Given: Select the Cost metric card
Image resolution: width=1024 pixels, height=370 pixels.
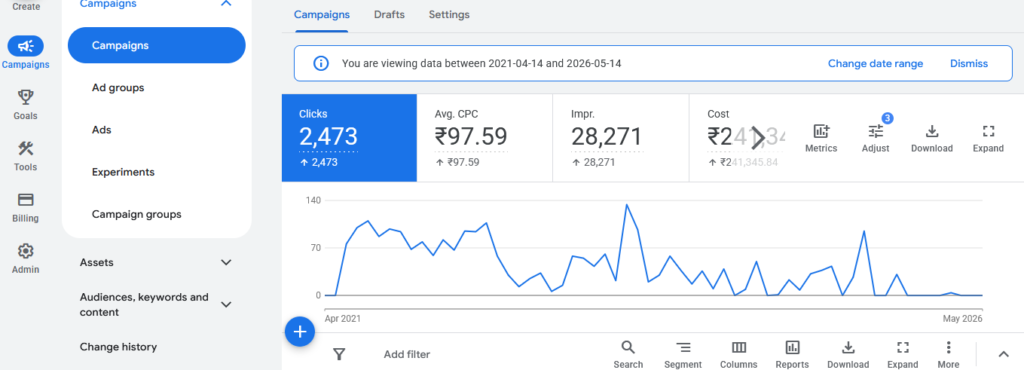Looking at the screenshot, I should [x=737, y=138].
